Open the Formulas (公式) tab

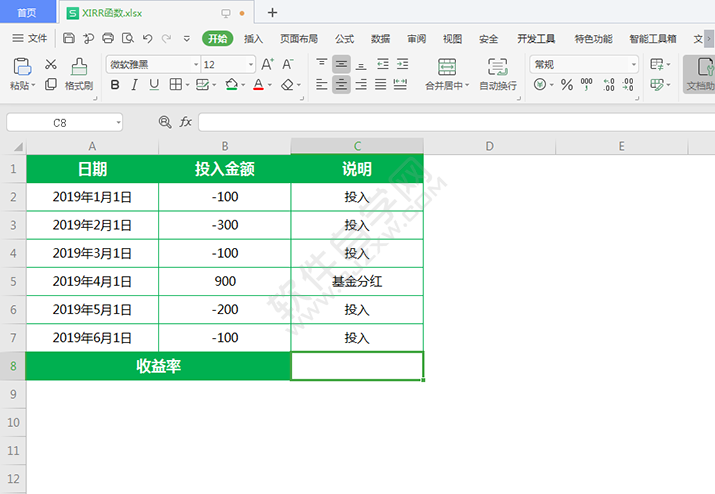tap(344, 39)
